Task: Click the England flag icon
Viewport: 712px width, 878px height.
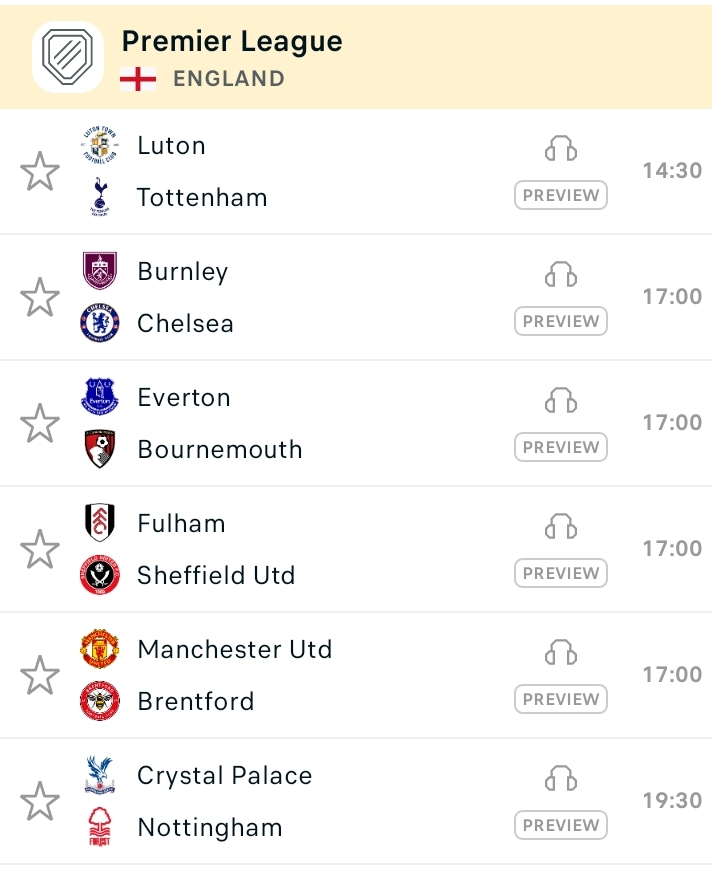Action: pos(138,79)
